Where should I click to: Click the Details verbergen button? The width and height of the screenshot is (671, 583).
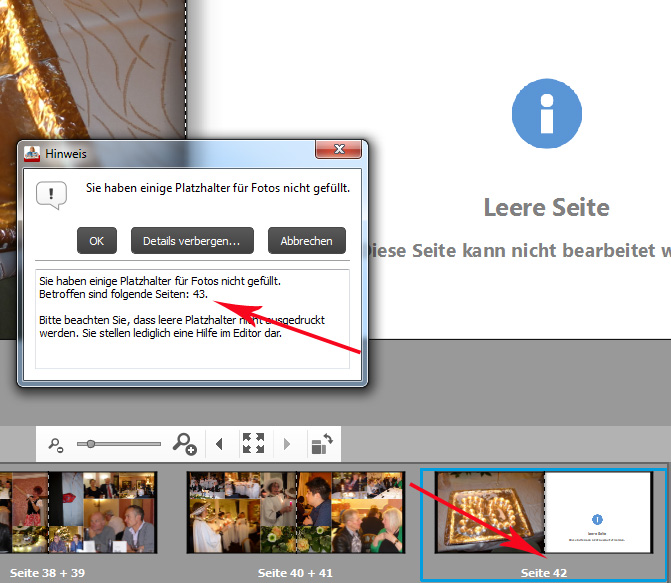pos(192,241)
